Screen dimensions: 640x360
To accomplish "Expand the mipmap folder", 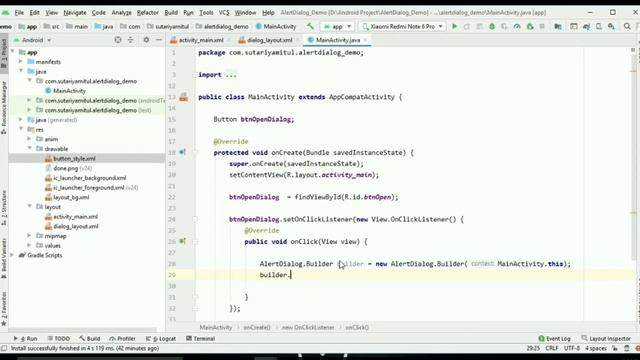I will click(x=29, y=236).
